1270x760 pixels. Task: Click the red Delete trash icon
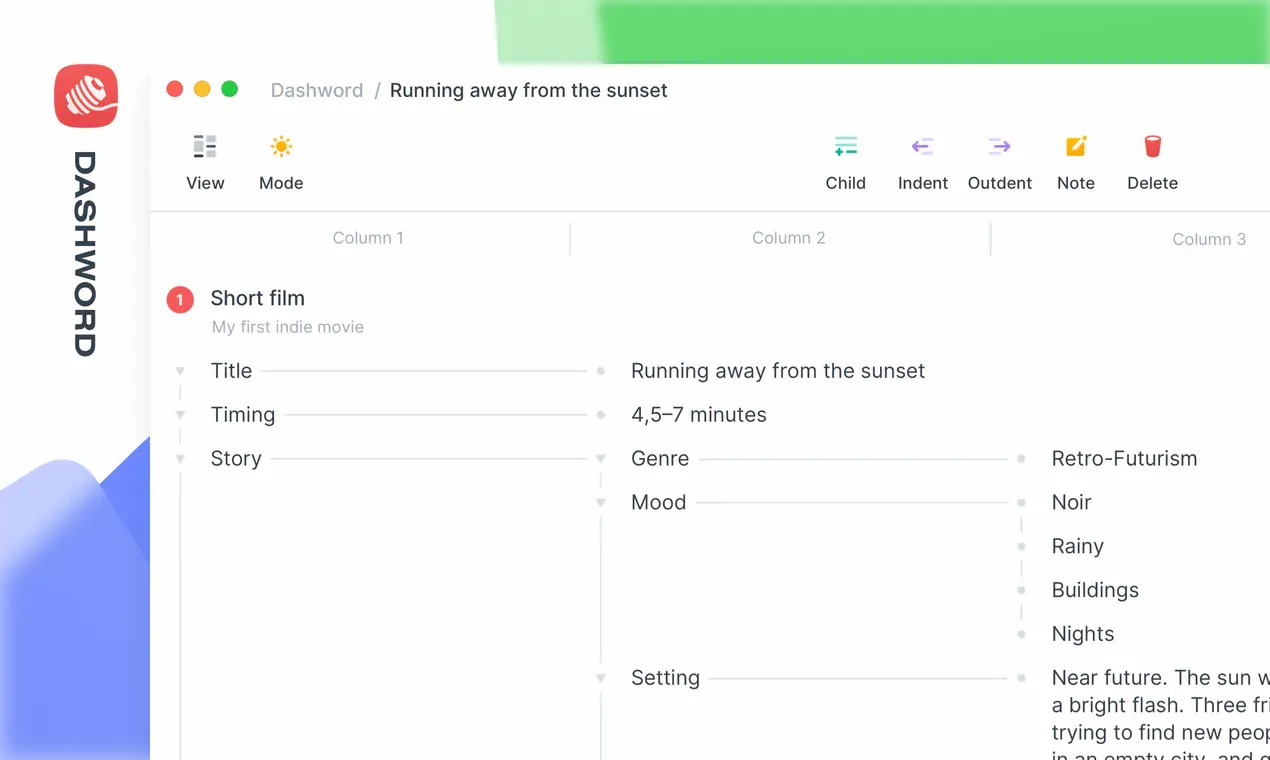pyautogui.click(x=1152, y=147)
